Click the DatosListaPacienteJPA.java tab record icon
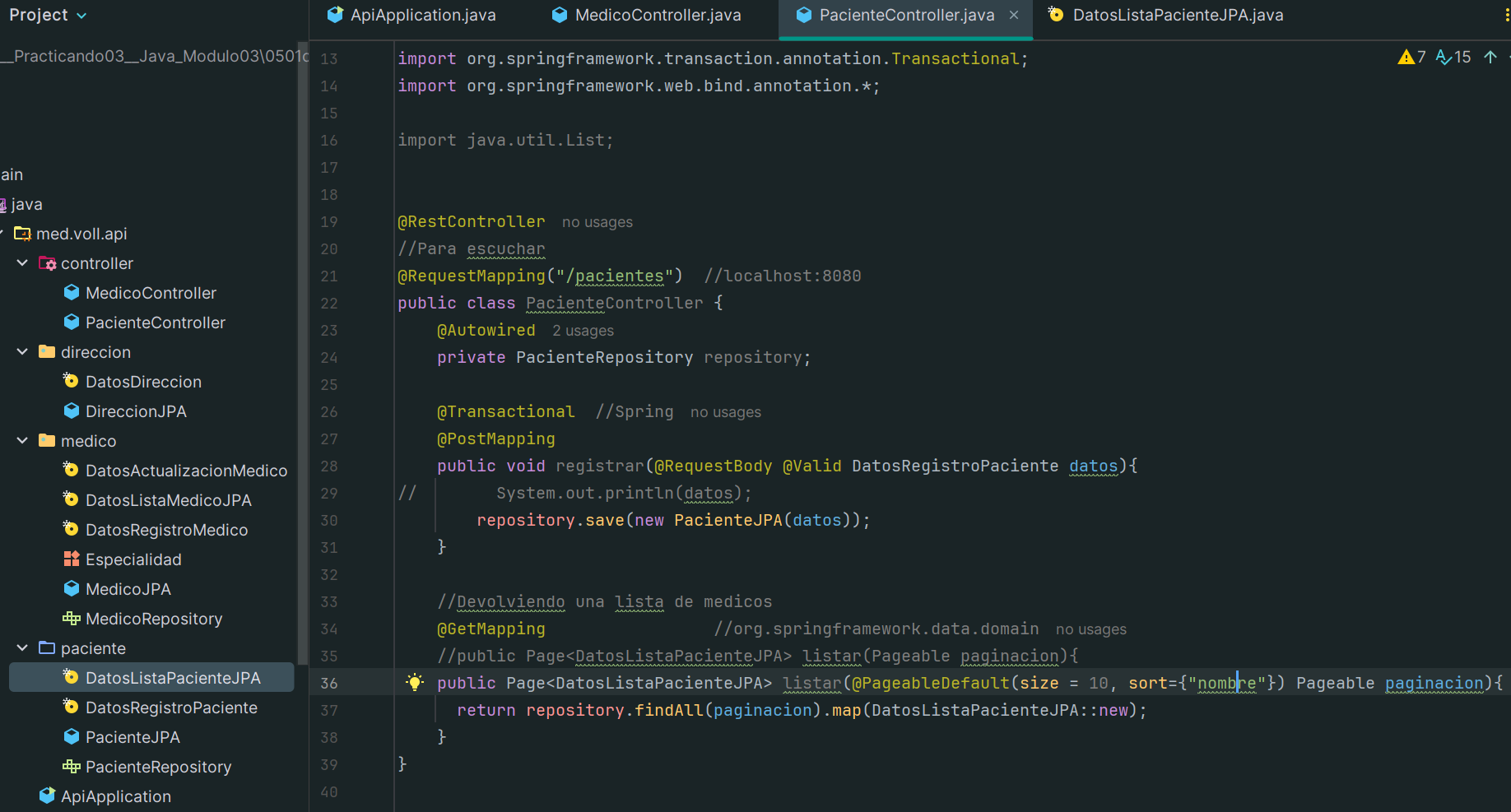1511x812 pixels. point(1056,15)
